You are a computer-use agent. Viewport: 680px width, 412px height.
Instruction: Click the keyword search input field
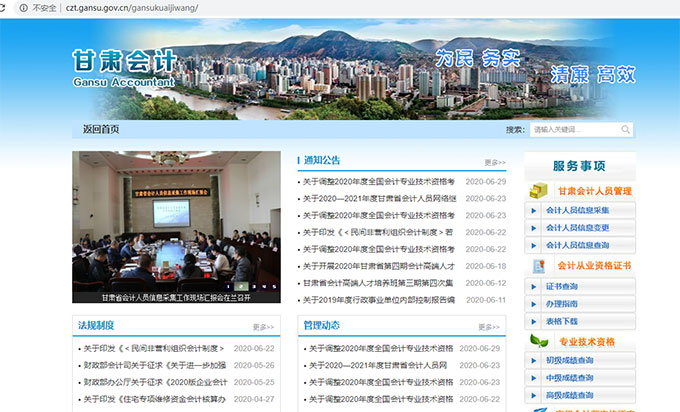point(574,129)
